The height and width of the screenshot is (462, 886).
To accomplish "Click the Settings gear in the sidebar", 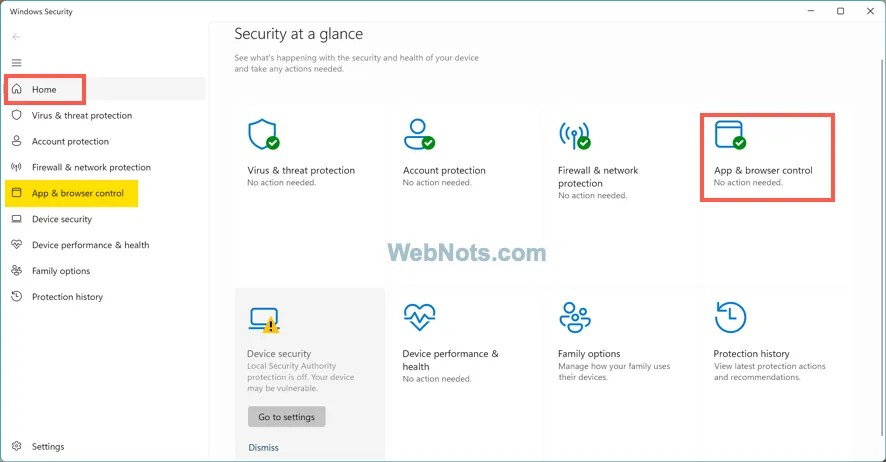I will click(16, 446).
